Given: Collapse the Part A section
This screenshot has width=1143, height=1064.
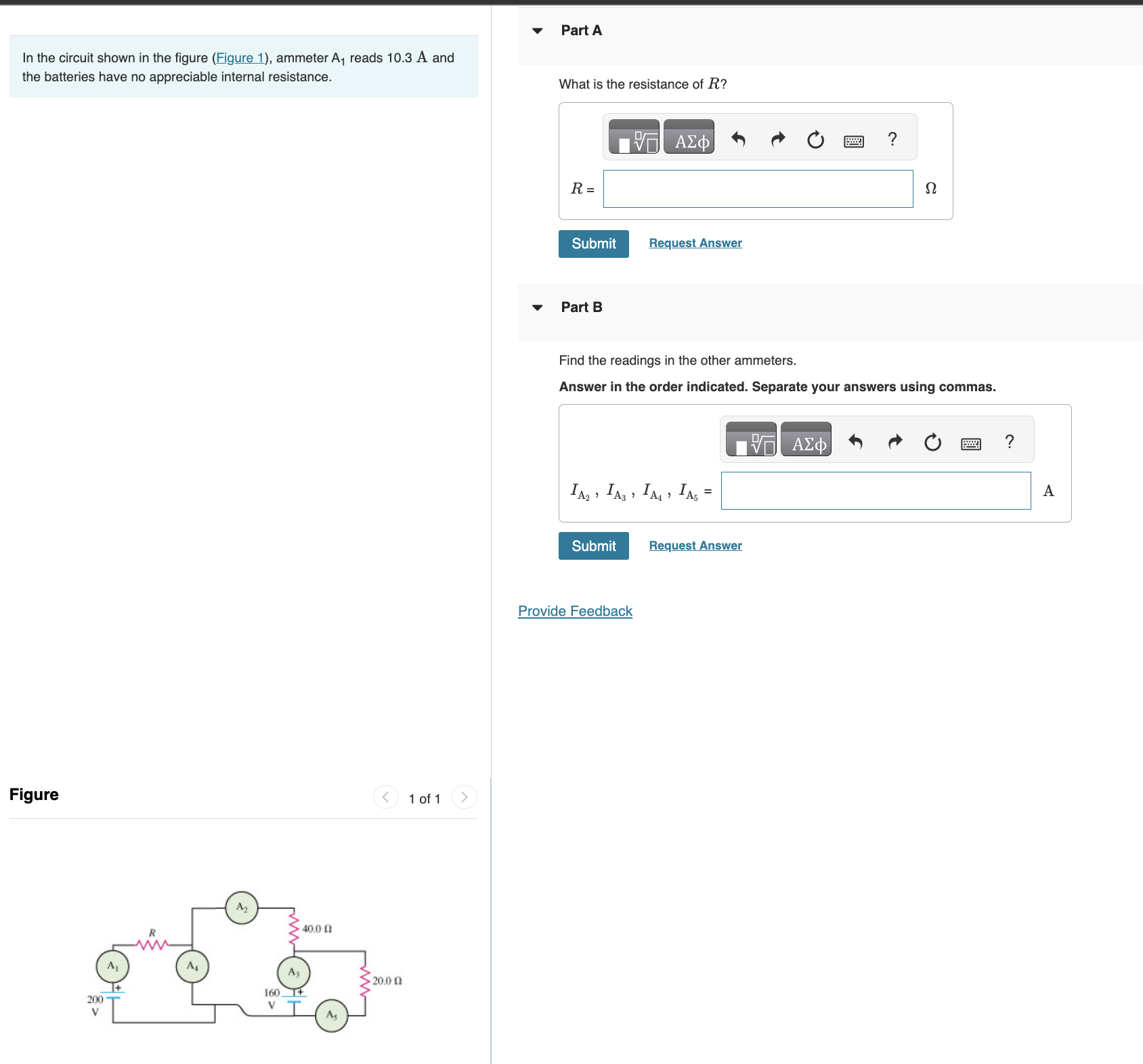Looking at the screenshot, I should click(536, 30).
